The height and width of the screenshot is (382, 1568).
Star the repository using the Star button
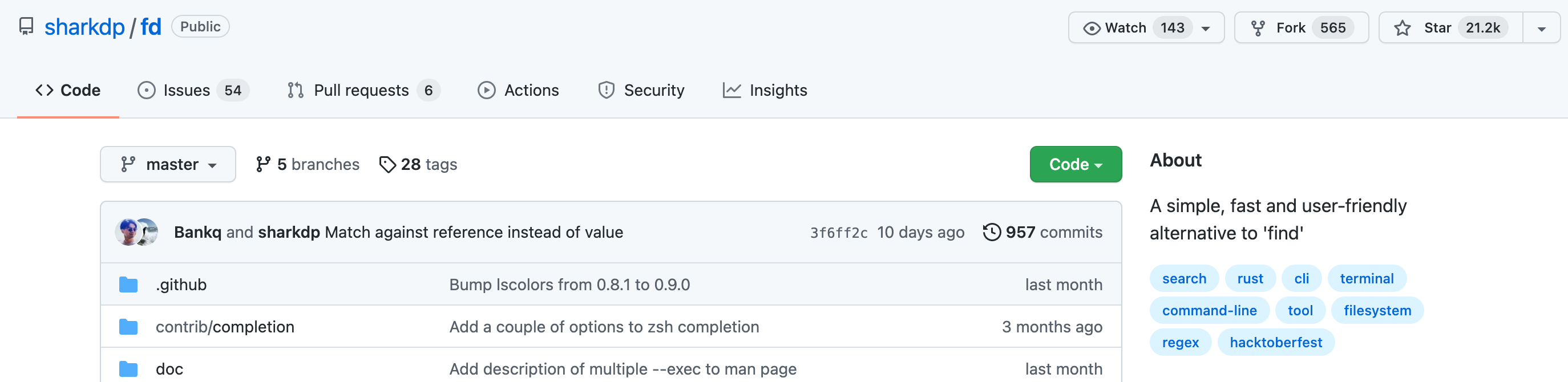tap(1451, 28)
